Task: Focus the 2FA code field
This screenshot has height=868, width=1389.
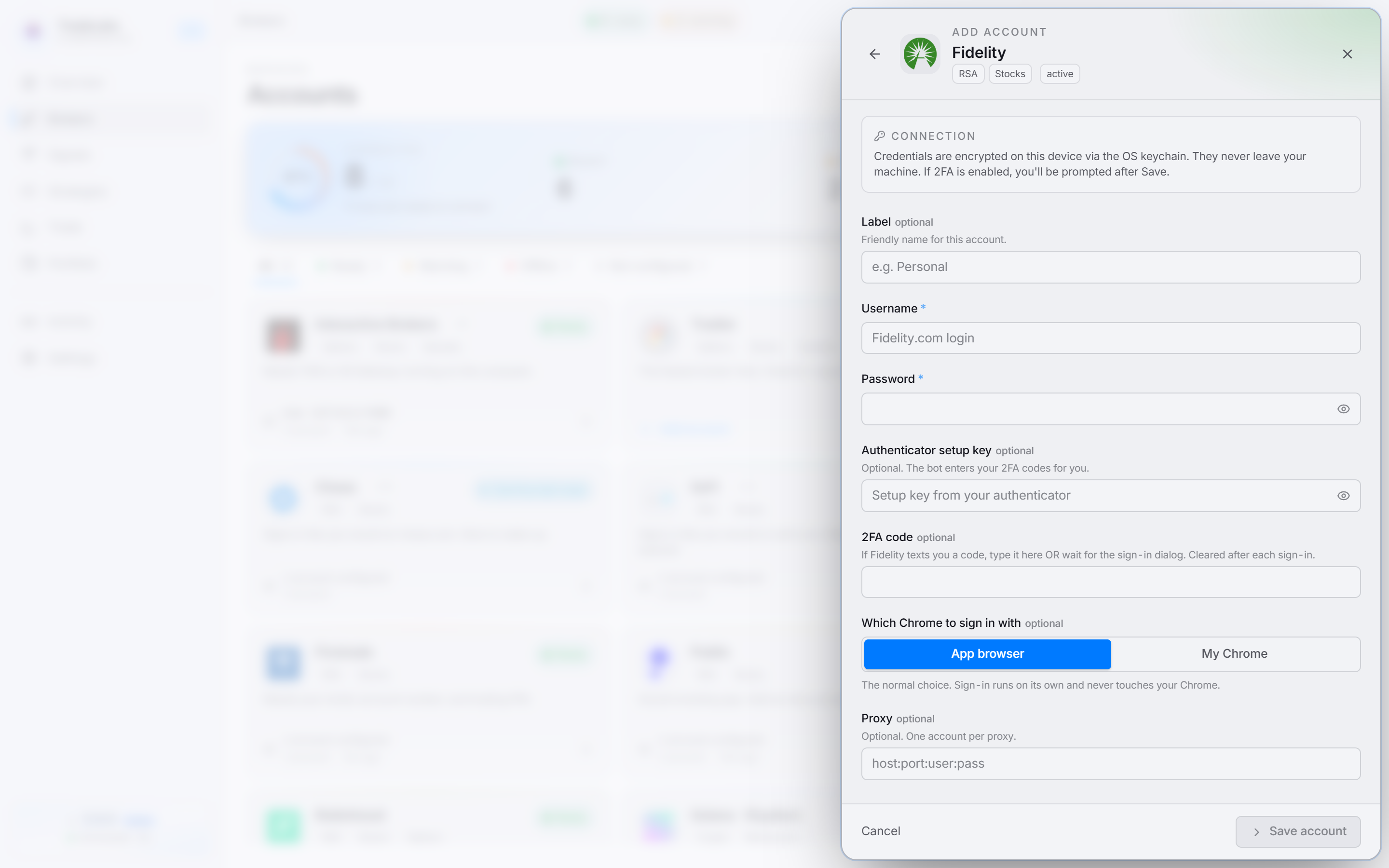Action: (x=1111, y=582)
